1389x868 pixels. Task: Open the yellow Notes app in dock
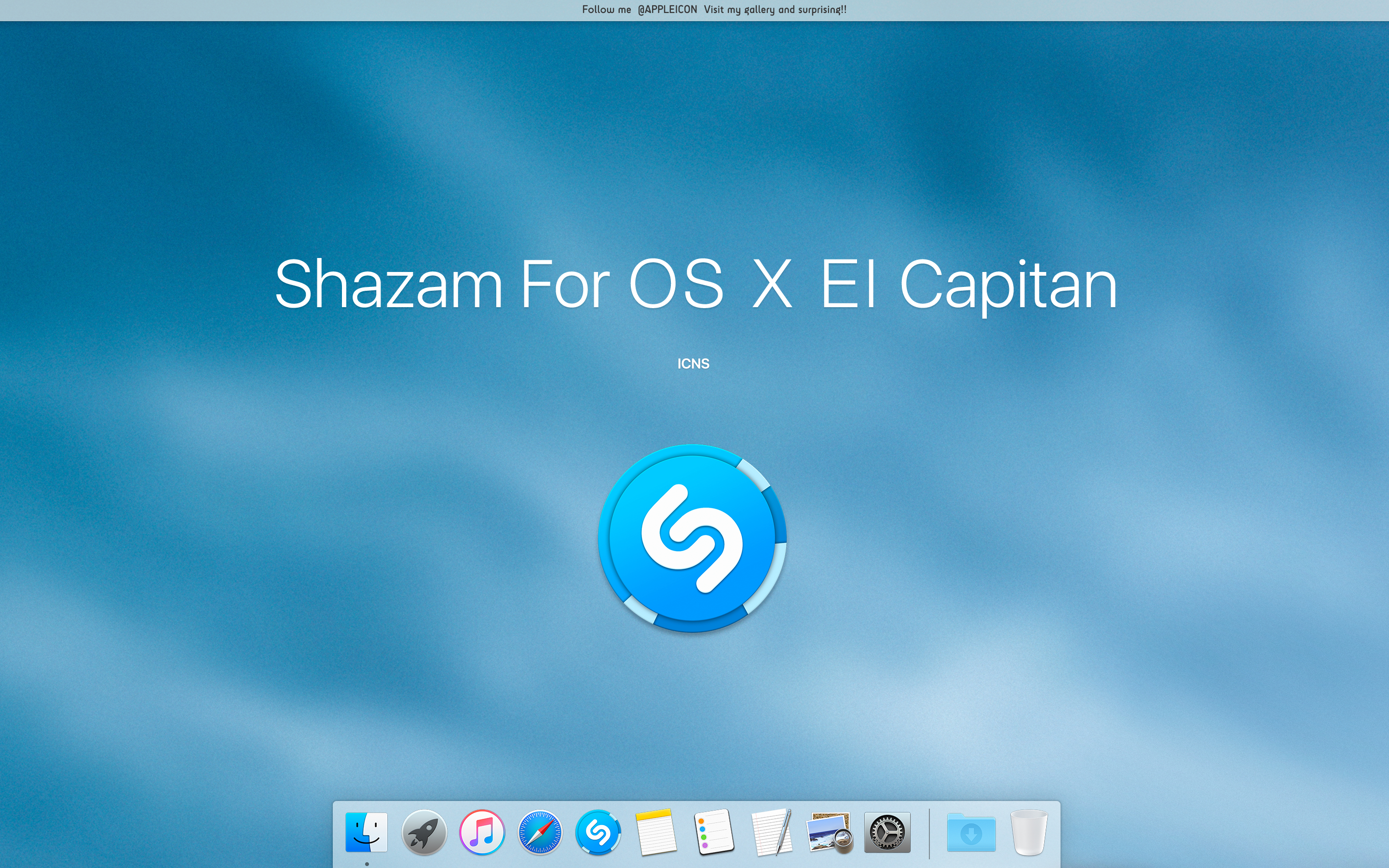click(x=655, y=832)
